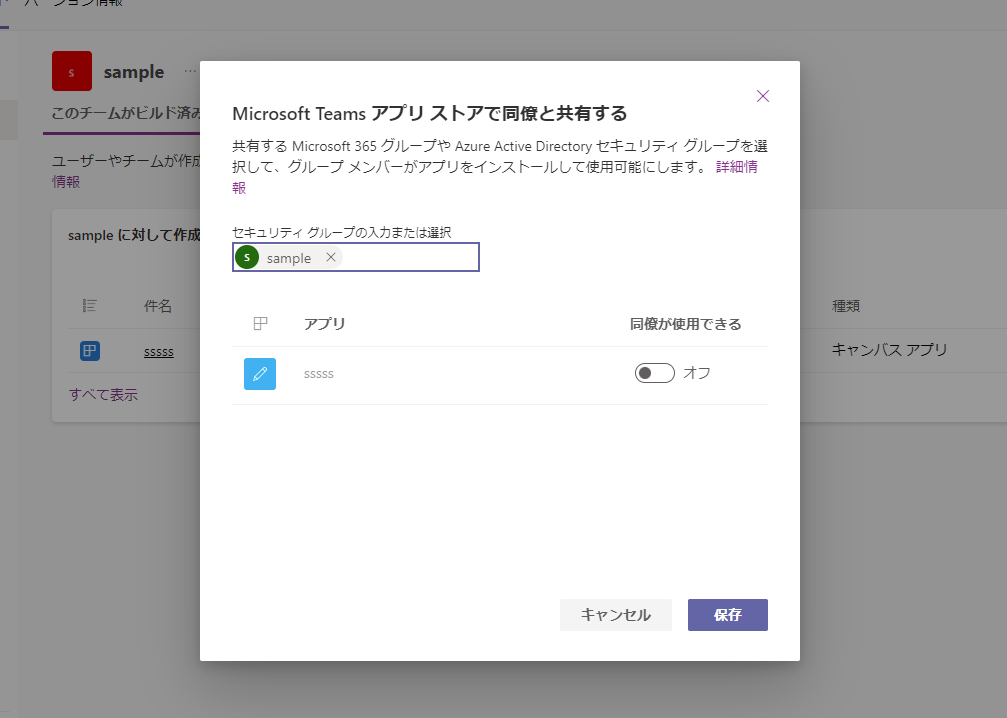1007x718 pixels.
Task: Close the share dialog with X
Action: (x=762, y=96)
